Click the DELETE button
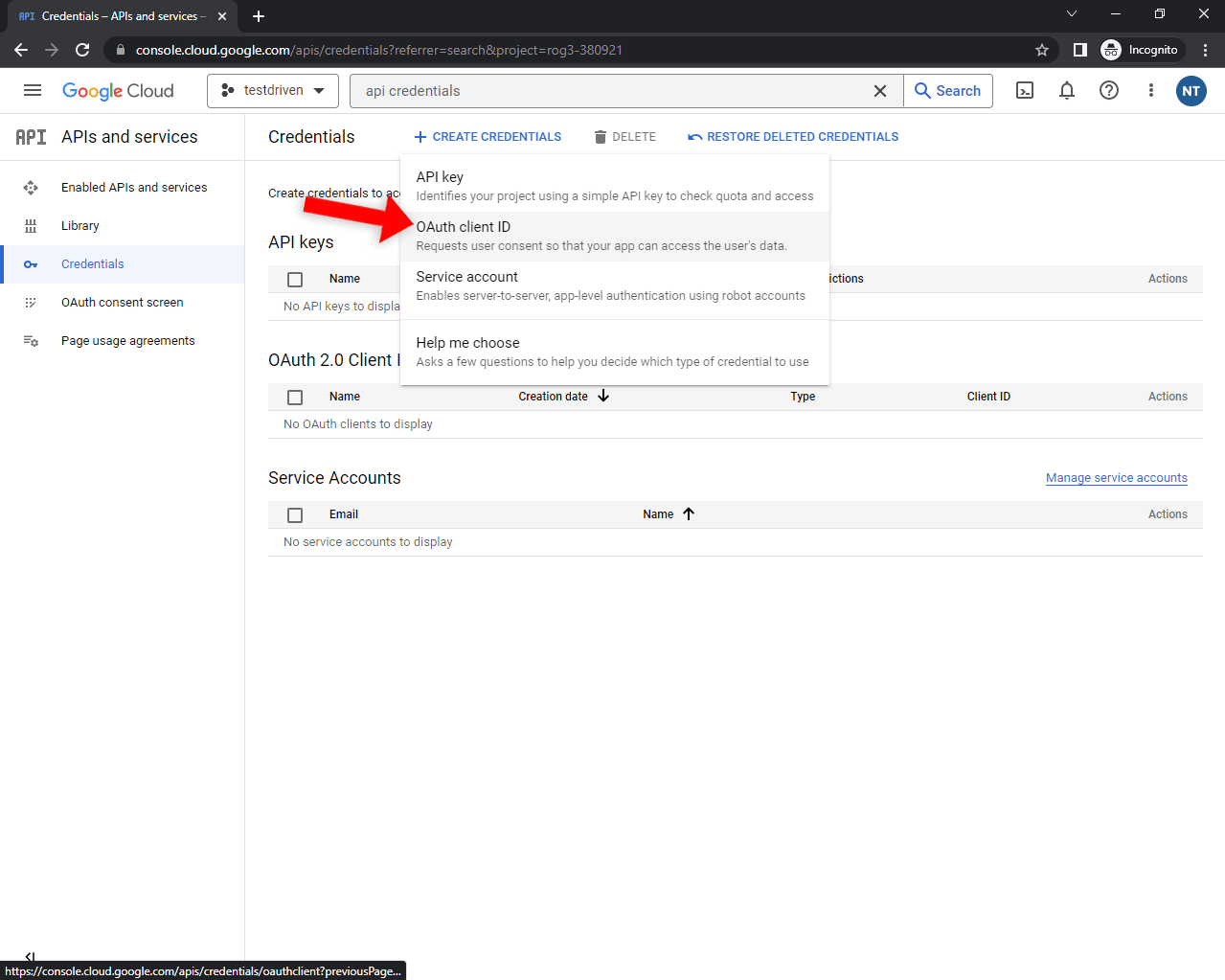The image size is (1225, 980). point(625,137)
